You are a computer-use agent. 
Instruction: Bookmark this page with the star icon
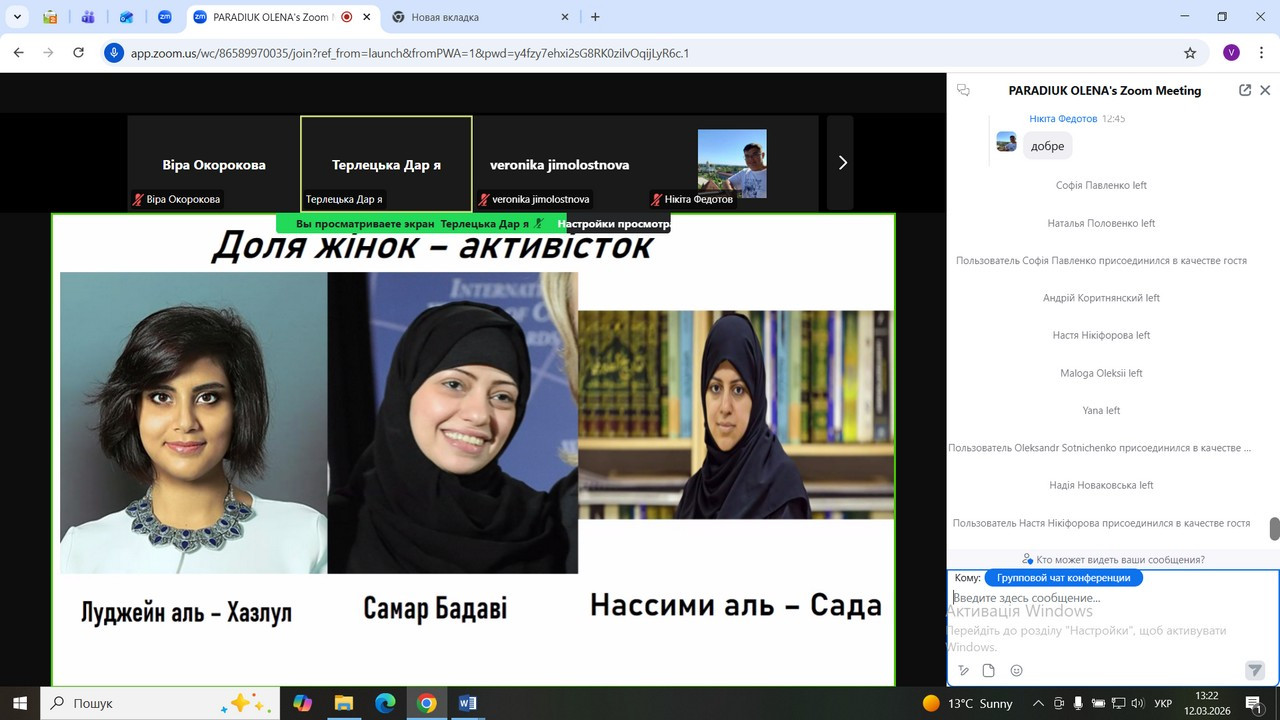click(1190, 53)
